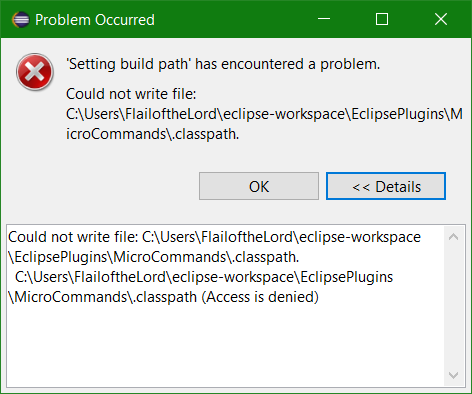Click the 'Could not write file:' label
The image size is (472, 394).
(131, 94)
